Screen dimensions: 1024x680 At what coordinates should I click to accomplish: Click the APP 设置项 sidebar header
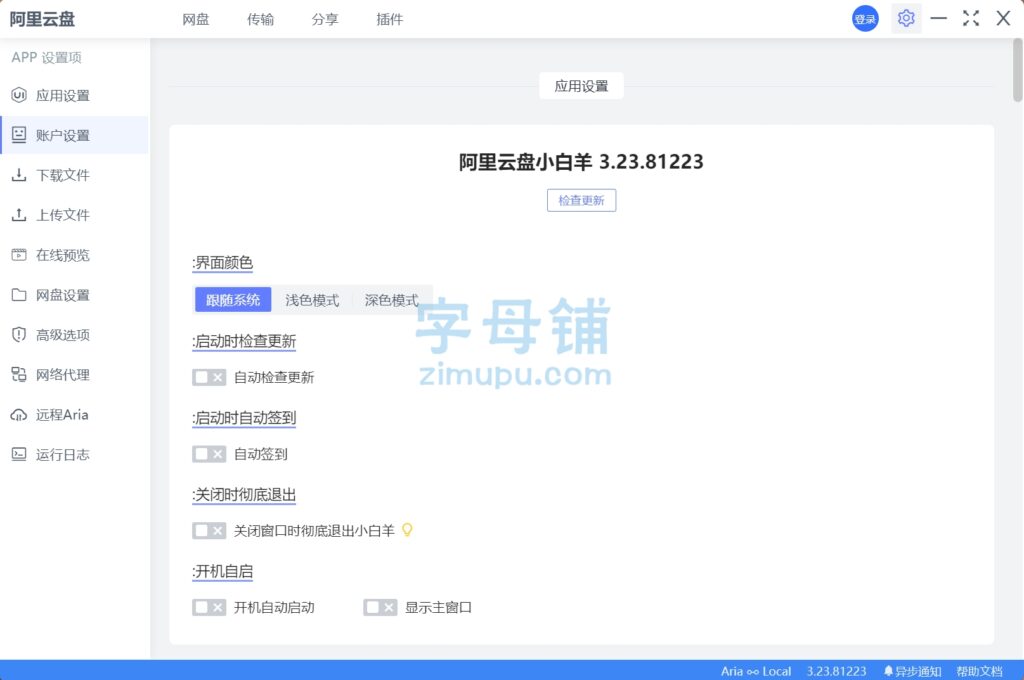[x=46, y=57]
